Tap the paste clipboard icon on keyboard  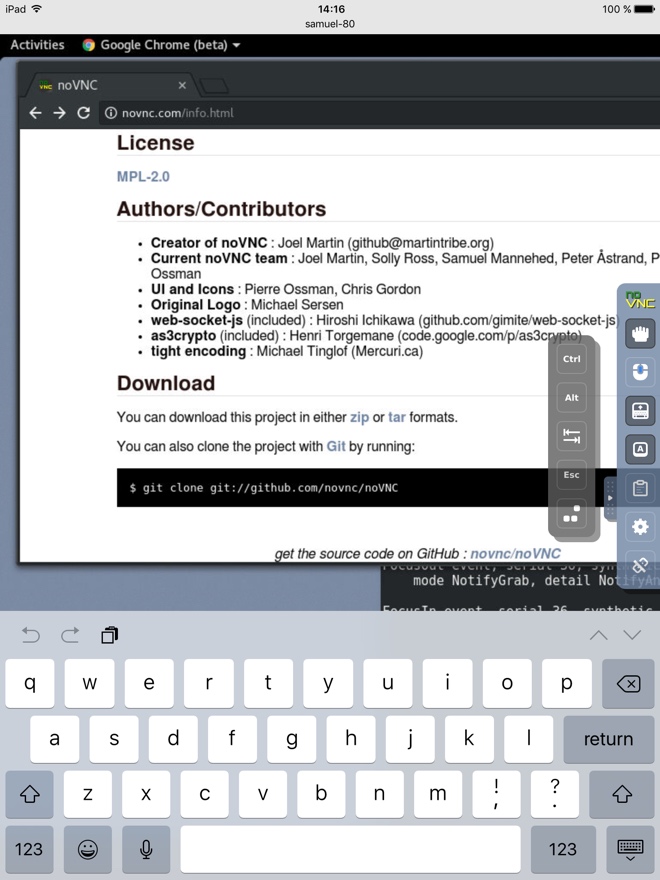(x=109, y=635)
